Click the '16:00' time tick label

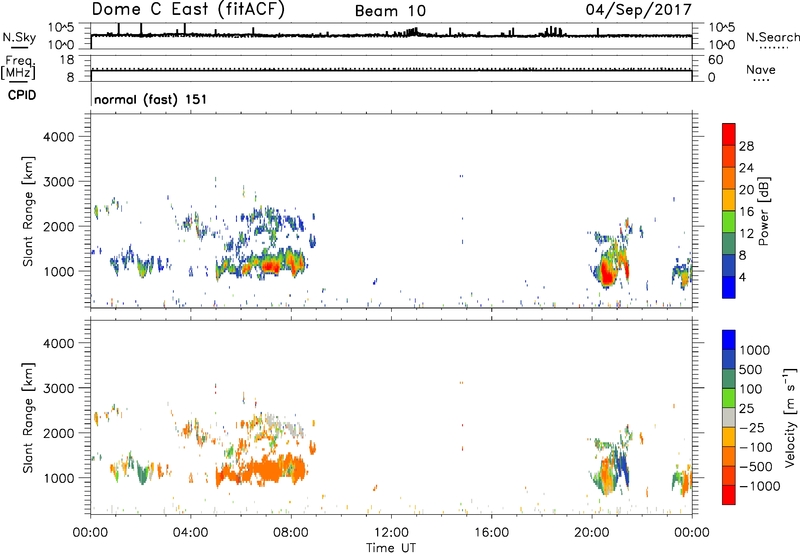491,533
